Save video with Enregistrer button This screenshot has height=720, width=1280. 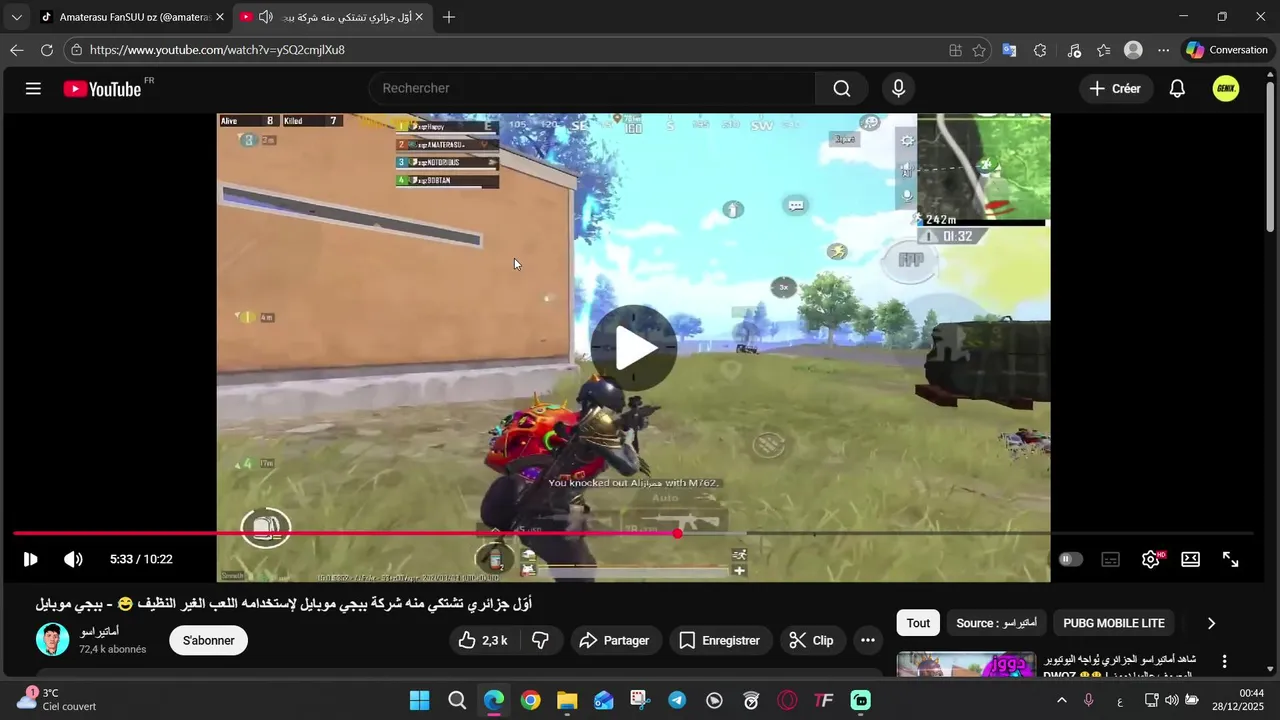pos(720,640)
